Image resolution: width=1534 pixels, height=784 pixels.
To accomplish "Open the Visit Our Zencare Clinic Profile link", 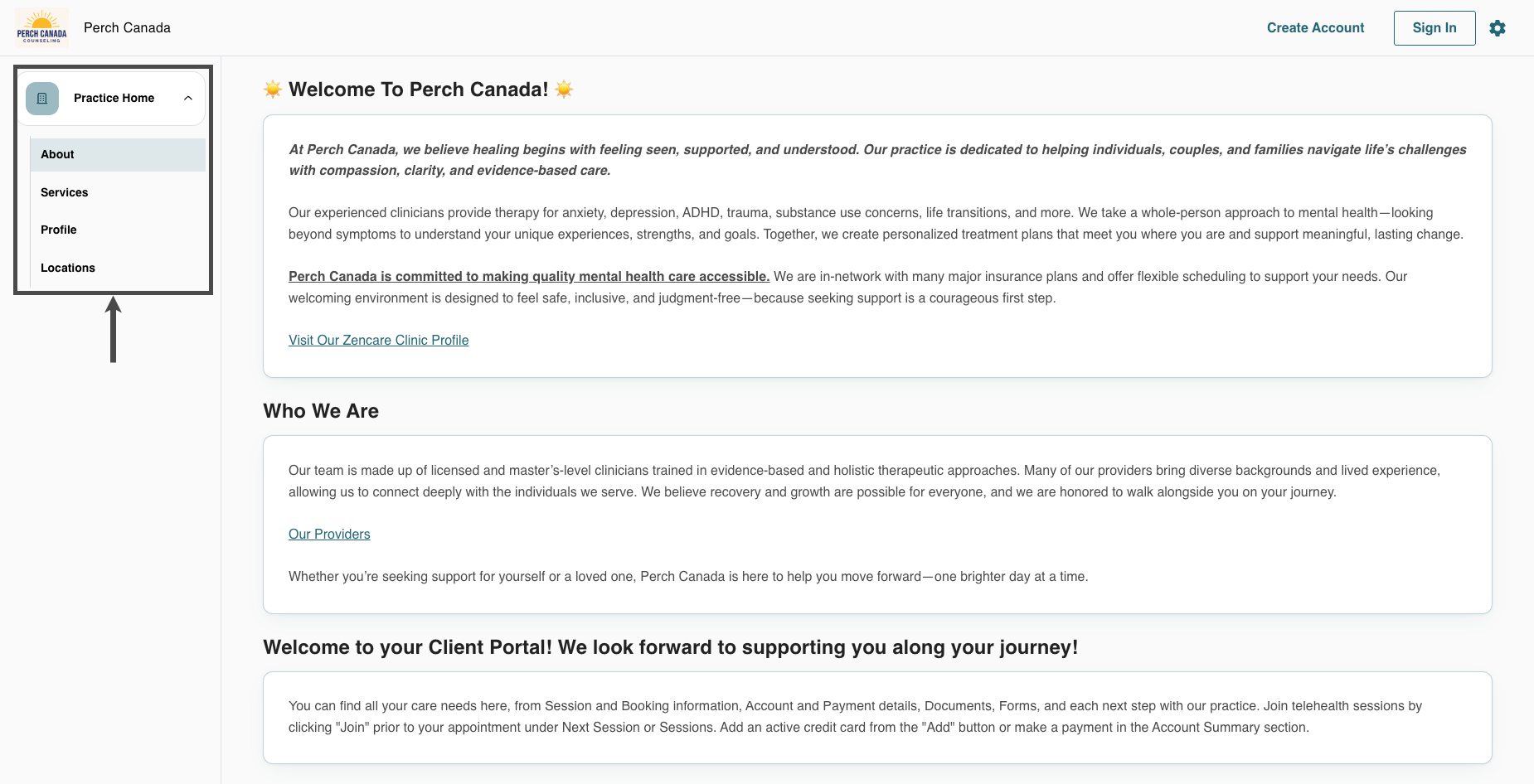I will (378, 340).
